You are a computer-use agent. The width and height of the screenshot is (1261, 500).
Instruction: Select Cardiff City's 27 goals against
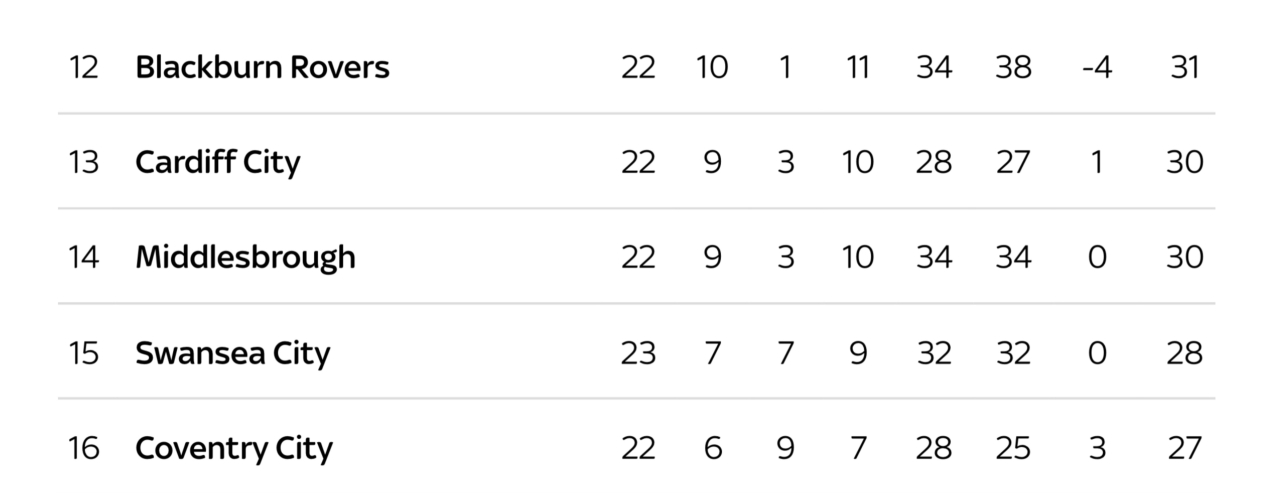[x=1013, y=162]
